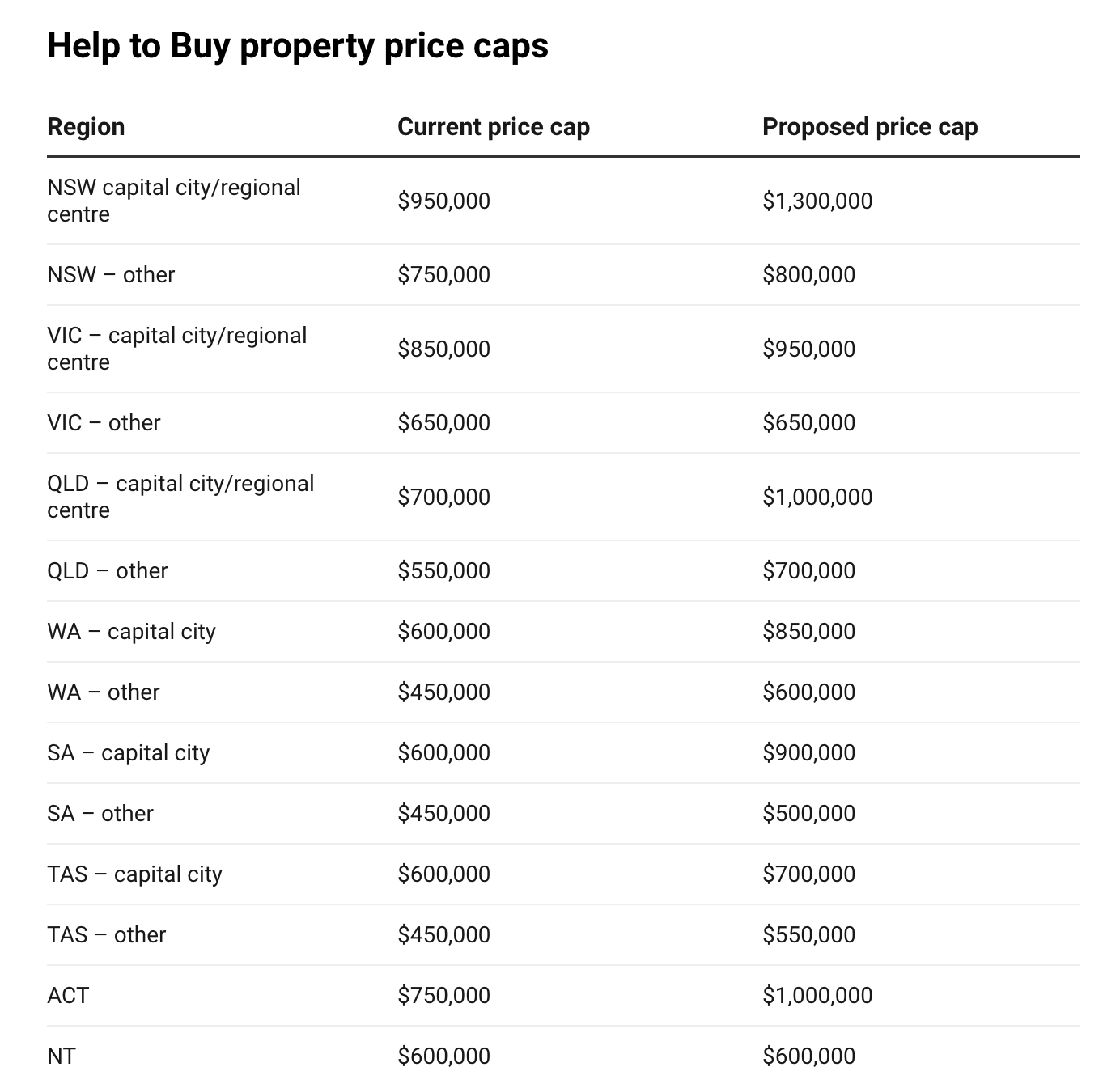1120x1084 pixels.
Task: Click the NSW – other region cell
Action: [x=111, y=275]
